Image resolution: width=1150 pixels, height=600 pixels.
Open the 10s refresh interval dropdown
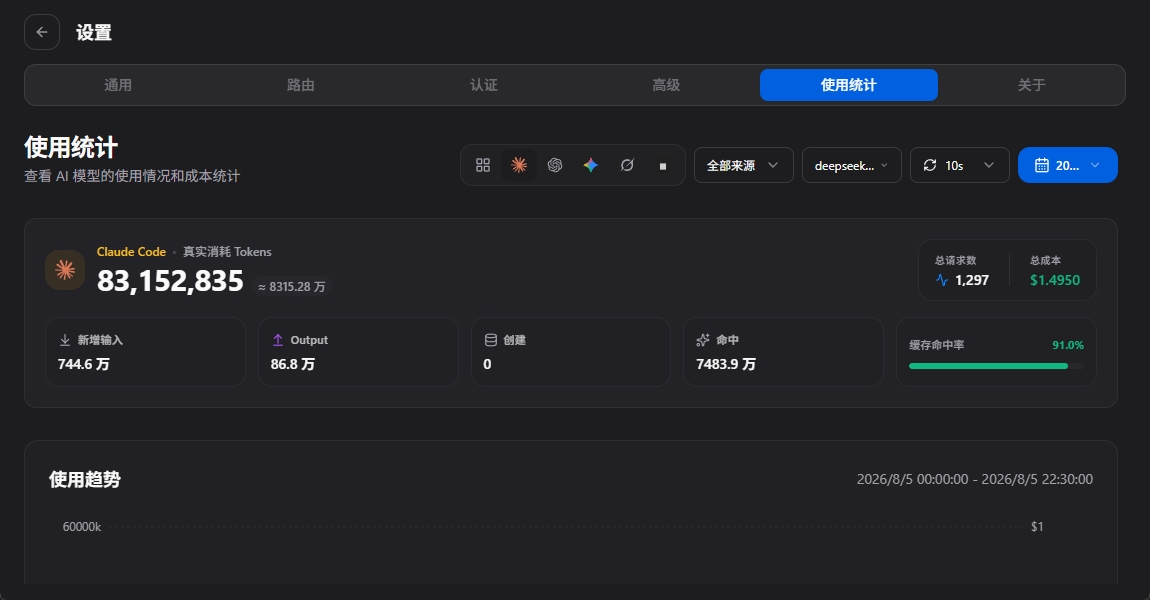click(959, 165)
